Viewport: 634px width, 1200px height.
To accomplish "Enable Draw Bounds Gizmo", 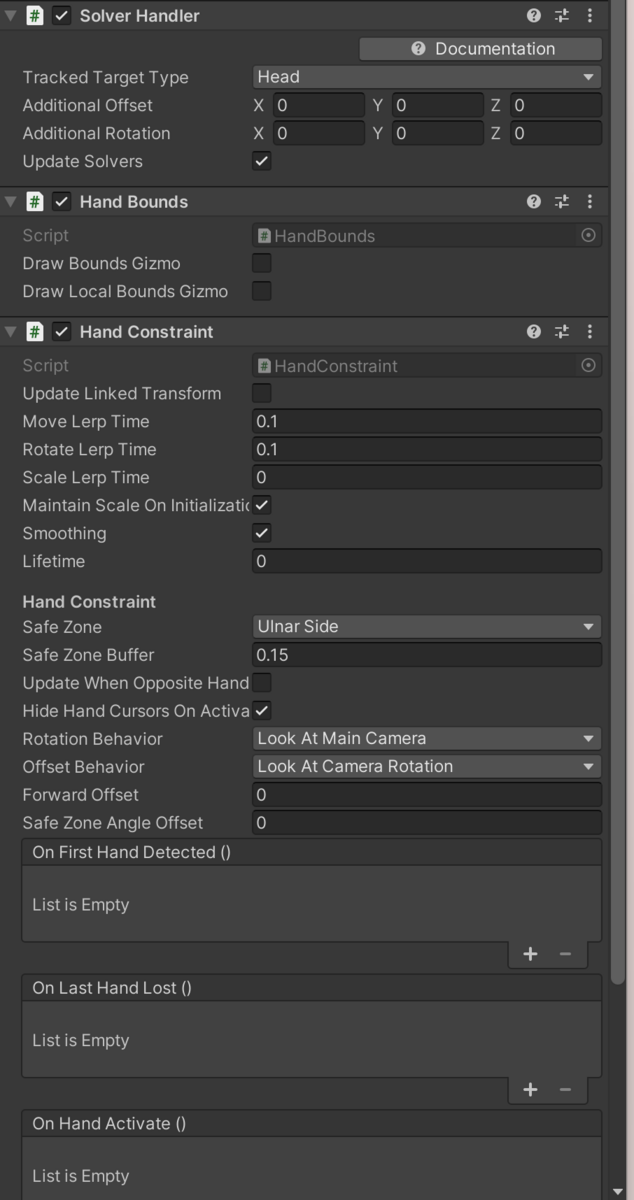I will pos(261,263).
